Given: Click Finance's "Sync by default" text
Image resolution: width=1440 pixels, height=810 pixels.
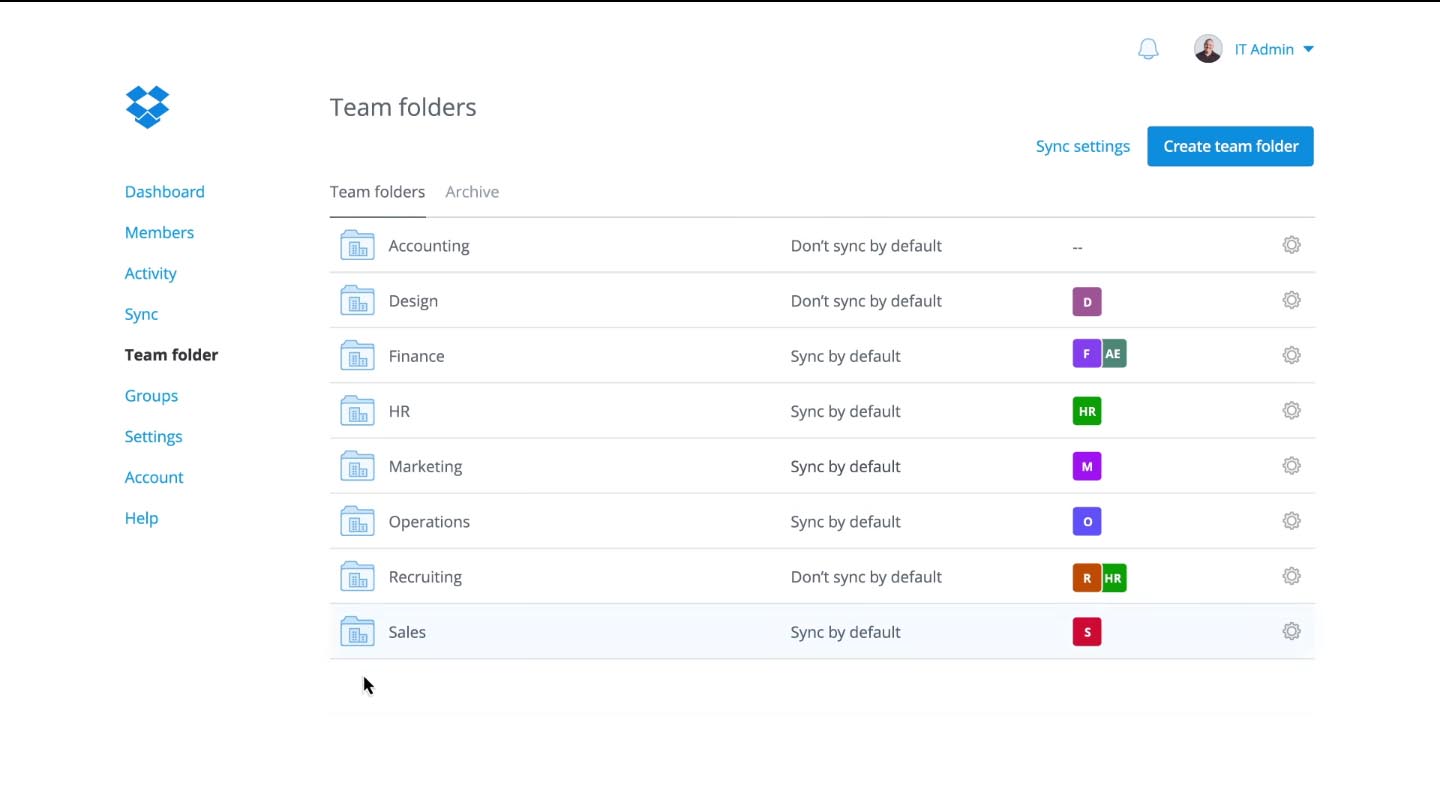Looking at the screenshot, I should [x=845, y=356].
